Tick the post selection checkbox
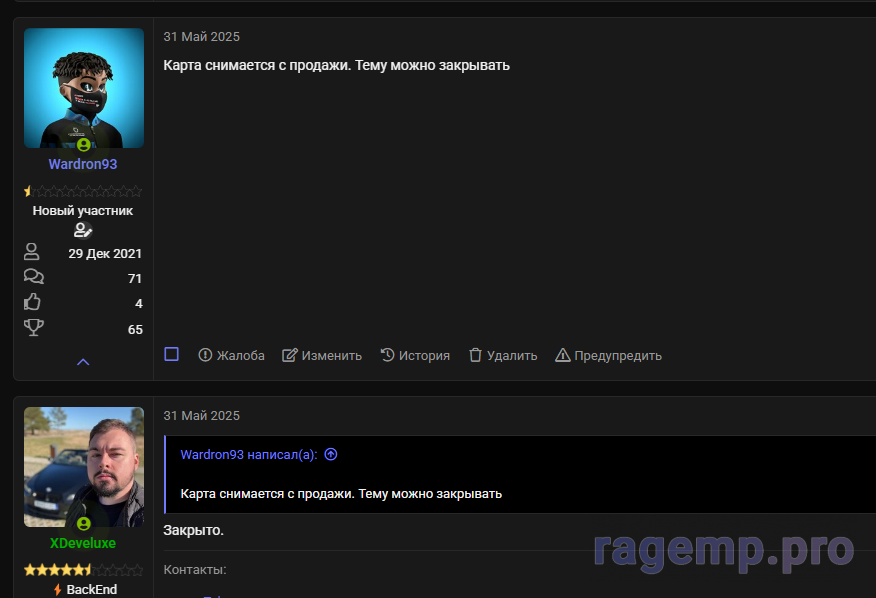This screenshot has width=876, height=598. point(172,354)
